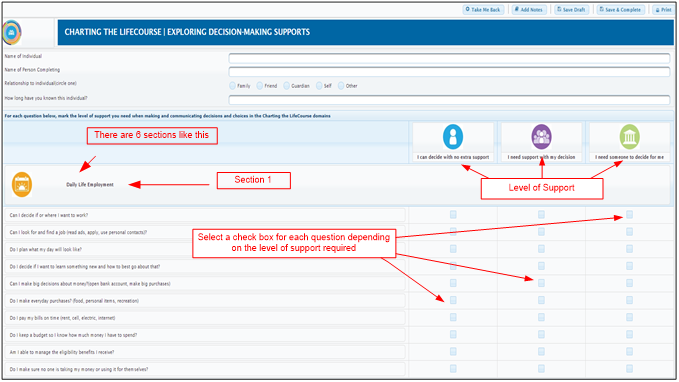The image size is (679, 382).
Task: Check someone decides for finding a job
Action: [x=630, y=232]
